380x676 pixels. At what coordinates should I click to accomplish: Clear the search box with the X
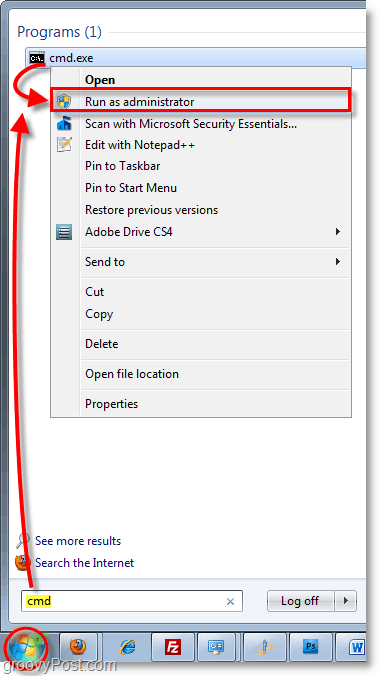pyautogui.click(x=230, y=601)
